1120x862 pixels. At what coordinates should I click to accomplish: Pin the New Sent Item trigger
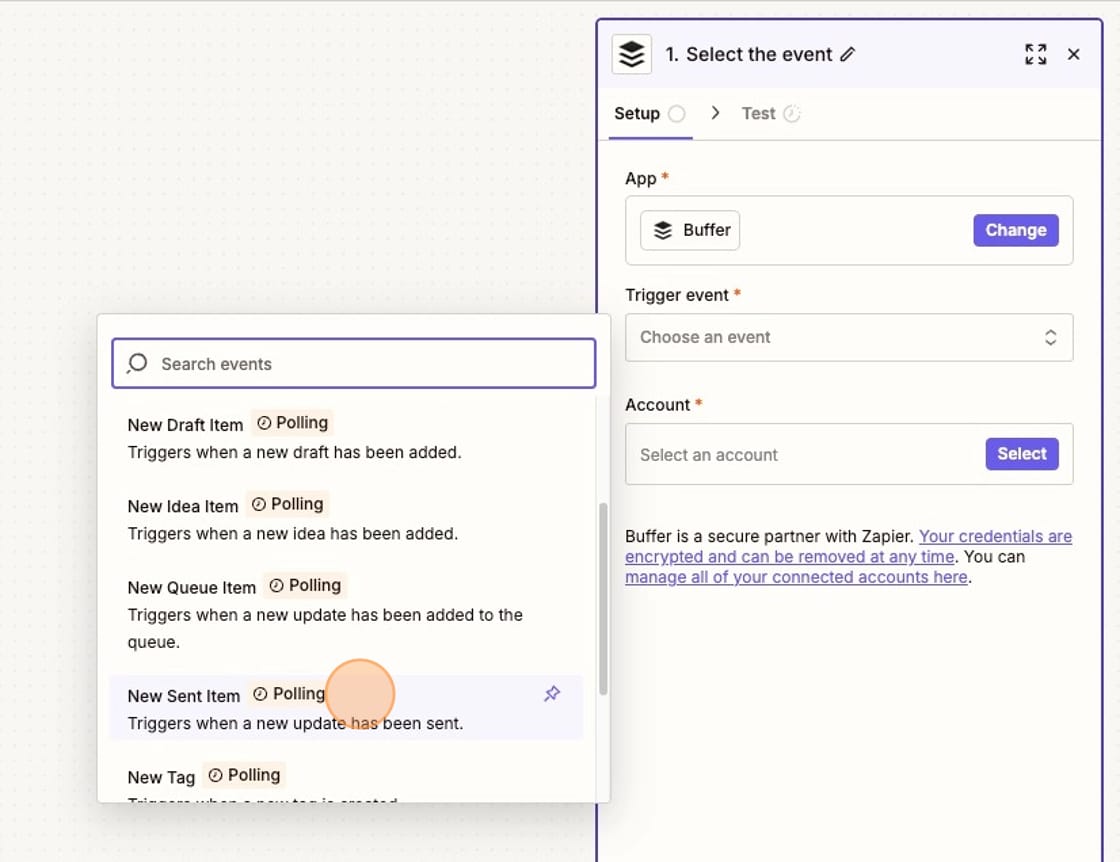(x=551, y=693)
